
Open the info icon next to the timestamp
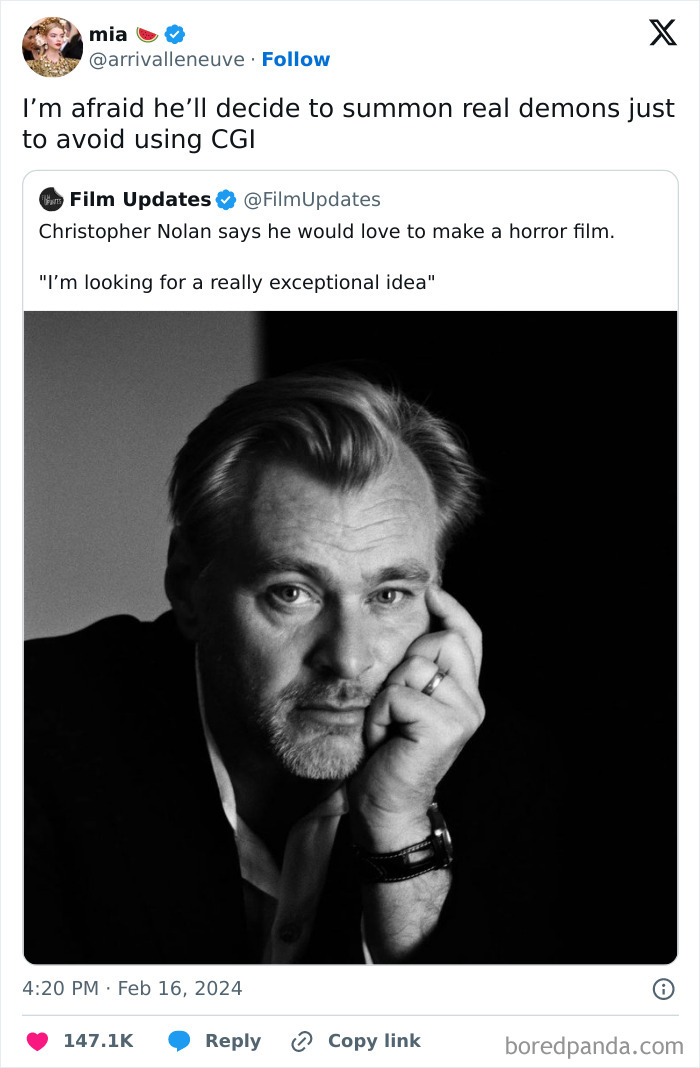[662, 989]
